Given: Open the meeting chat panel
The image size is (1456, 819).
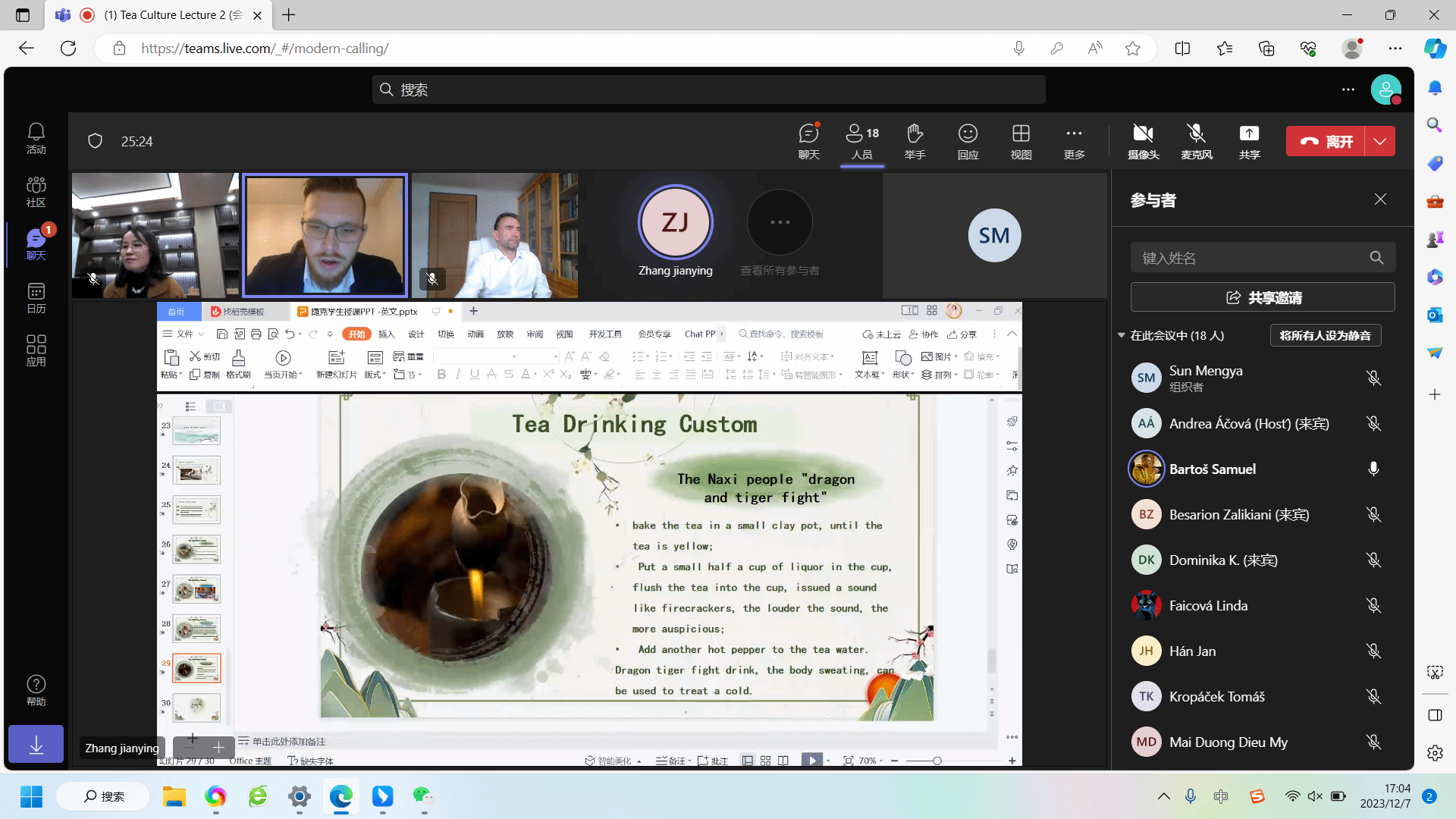Looking at the screenshot, I should [808, 141].
